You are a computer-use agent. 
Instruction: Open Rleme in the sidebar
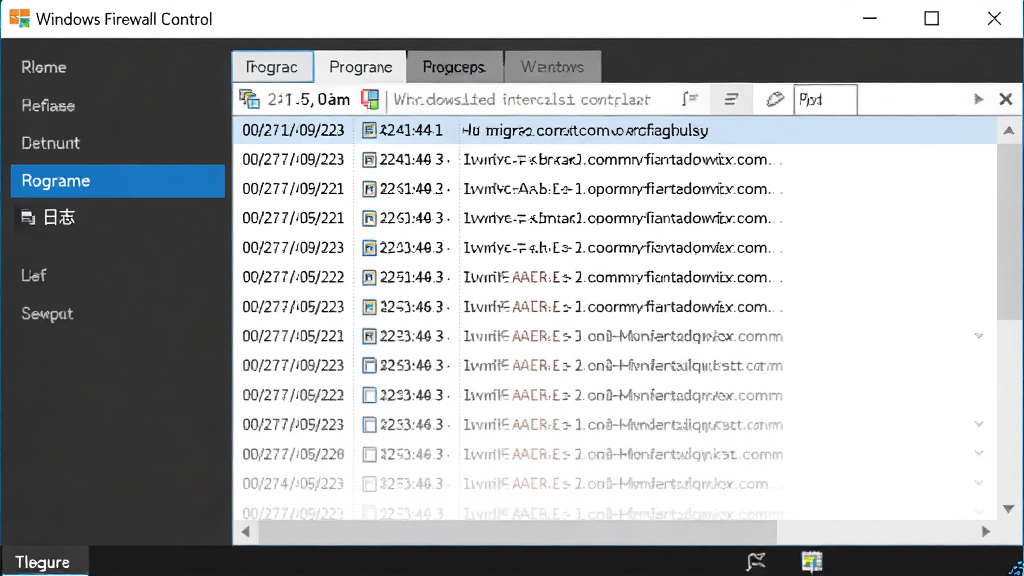tap(44, 67)
